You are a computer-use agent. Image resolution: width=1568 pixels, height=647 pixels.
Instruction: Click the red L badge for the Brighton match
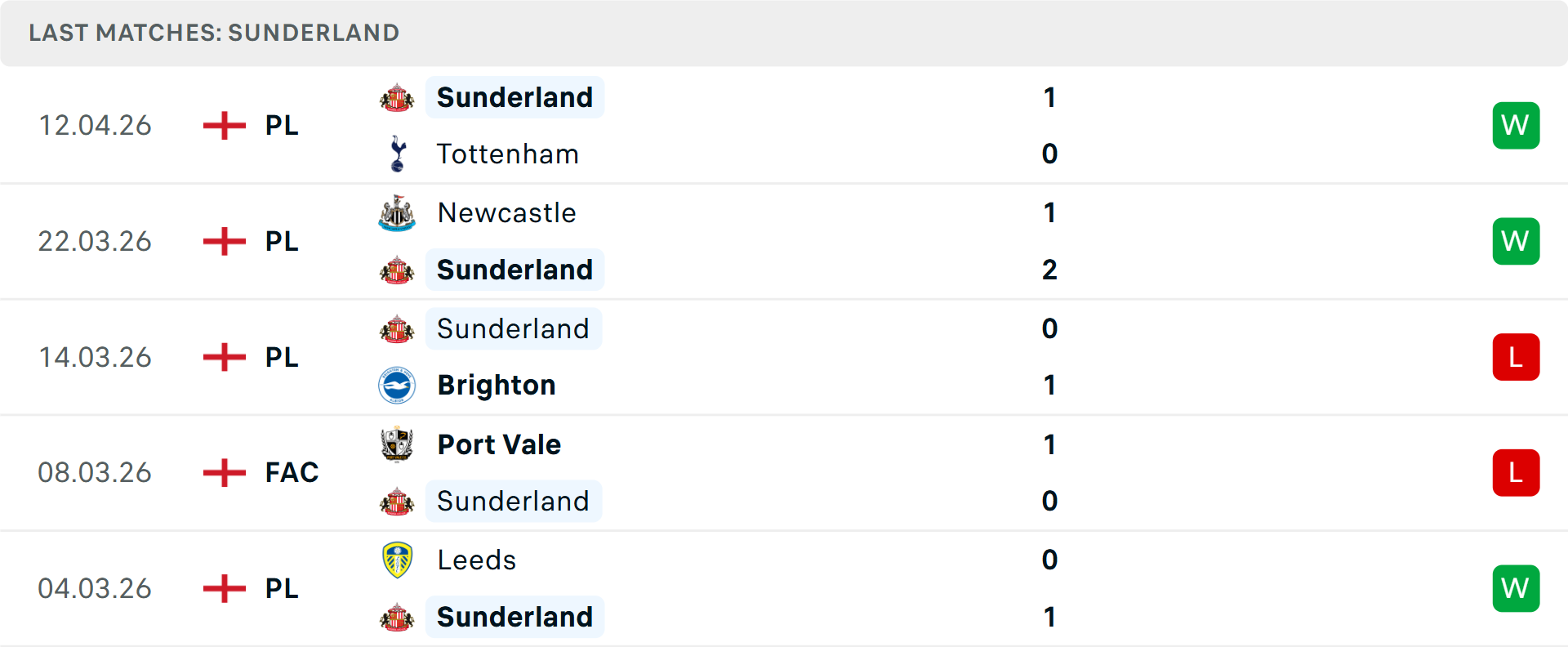click(1516, 357)
